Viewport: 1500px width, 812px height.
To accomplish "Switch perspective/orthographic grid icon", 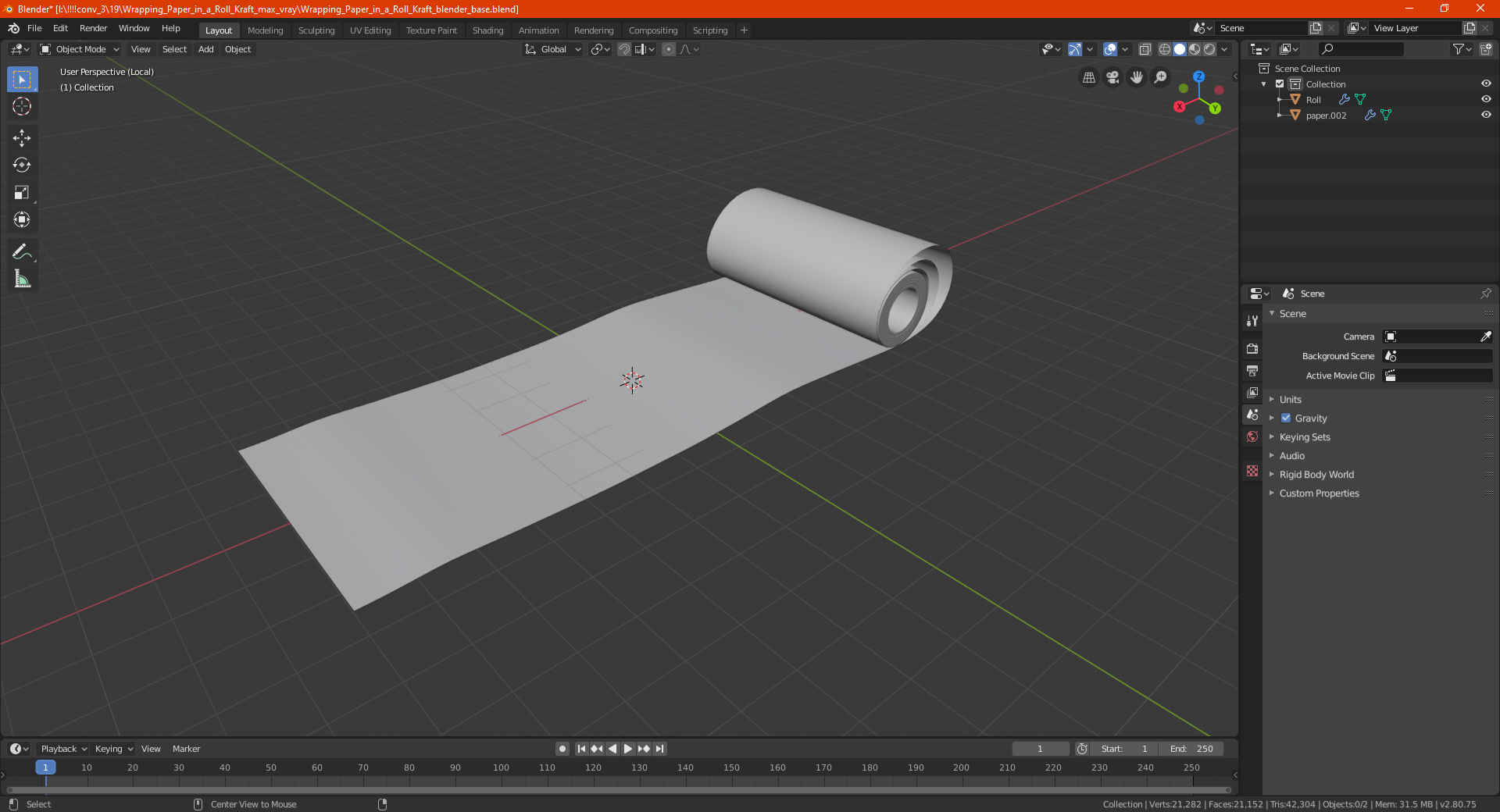I will (x=1088, y=77).
